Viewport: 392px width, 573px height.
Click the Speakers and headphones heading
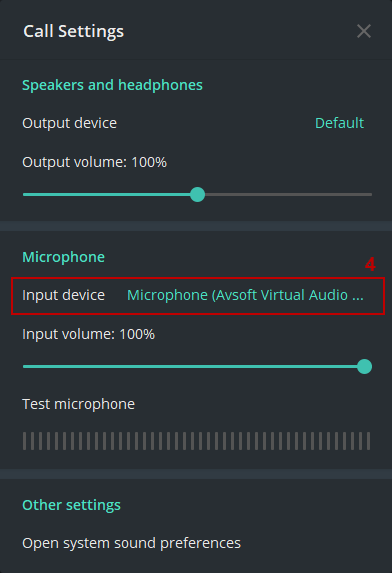click(112, 85)
